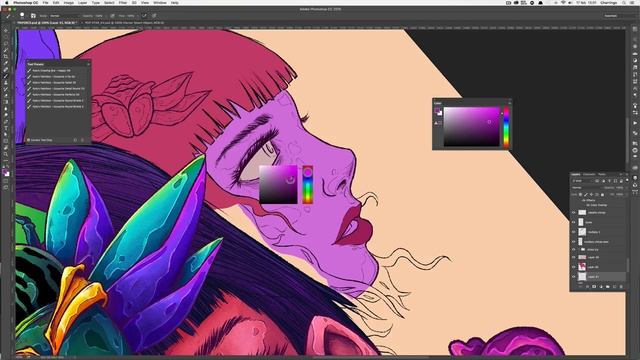
Task: Select the Gradient tool
Action: [6, 102]
